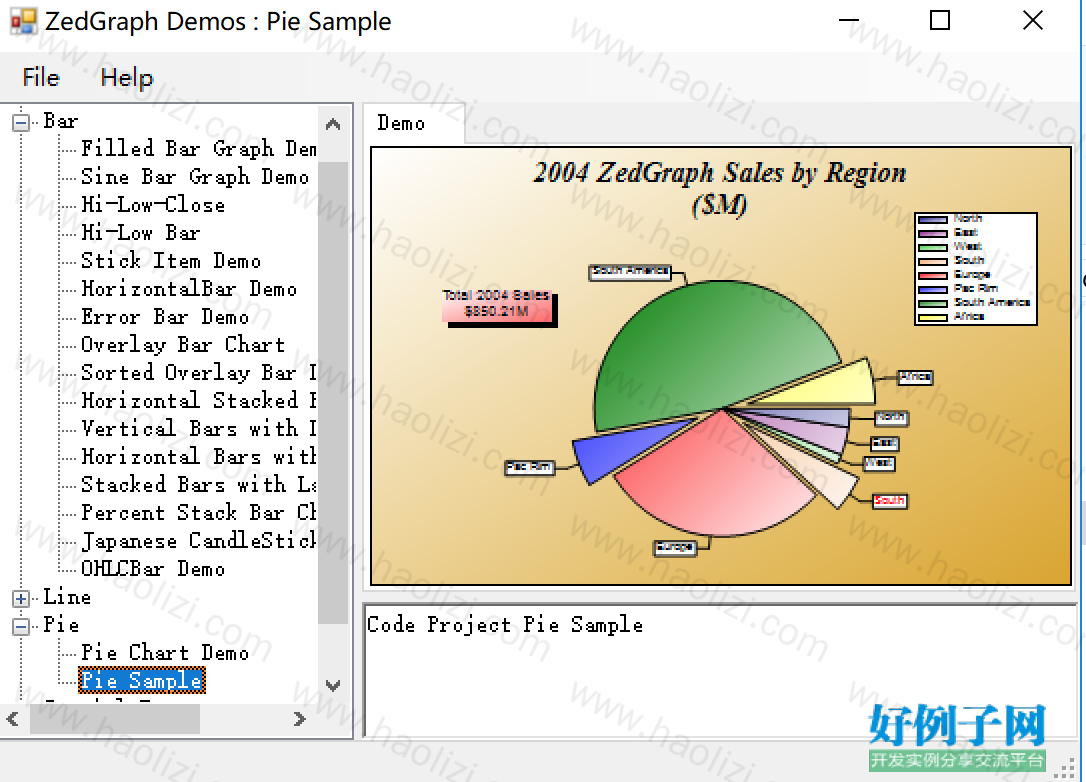Select the Hi-Low Bar item
The image size is (1086, 782).
[x=141, y=232]
